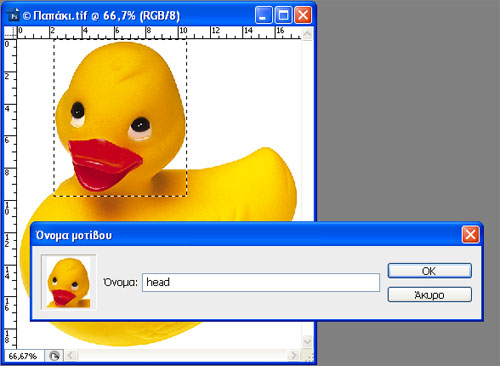Click the vertical ruler beside the canvas

(10, 193)
